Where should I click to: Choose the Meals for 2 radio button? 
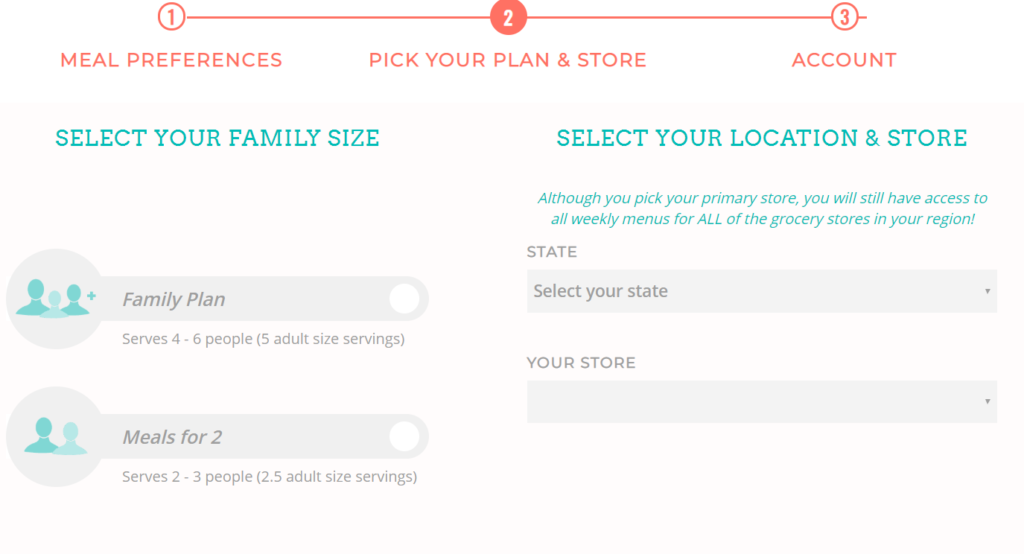point(404,436)
